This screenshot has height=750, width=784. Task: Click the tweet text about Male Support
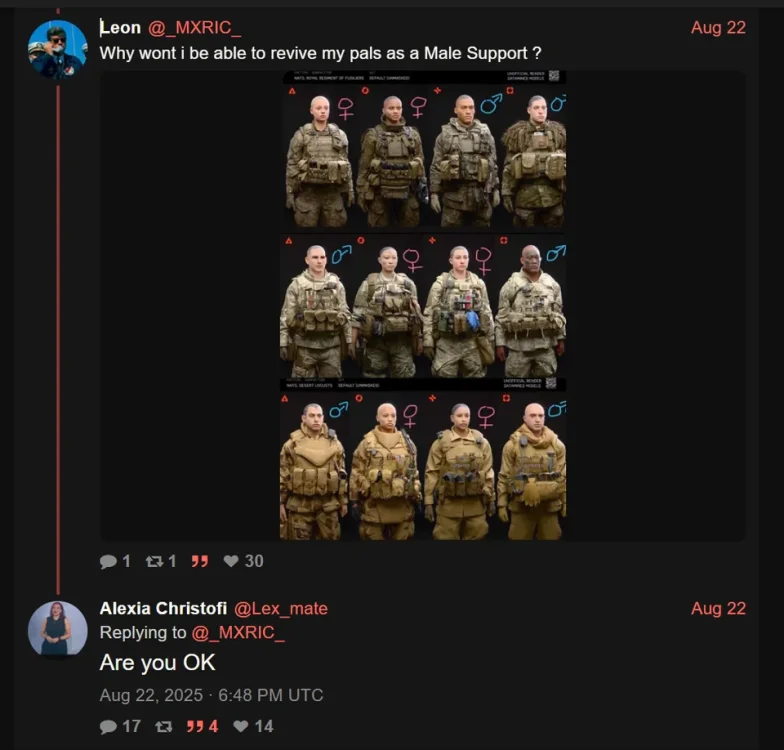[x=320, y=54]
